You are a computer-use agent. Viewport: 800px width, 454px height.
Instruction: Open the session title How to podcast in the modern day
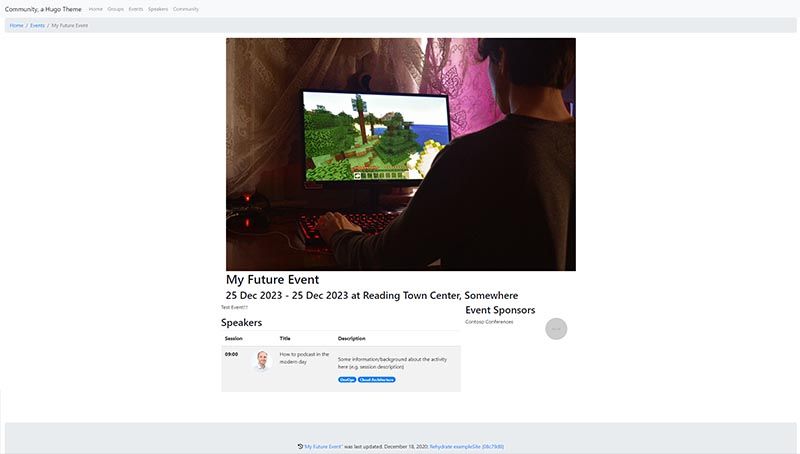(x=304, y=358)
